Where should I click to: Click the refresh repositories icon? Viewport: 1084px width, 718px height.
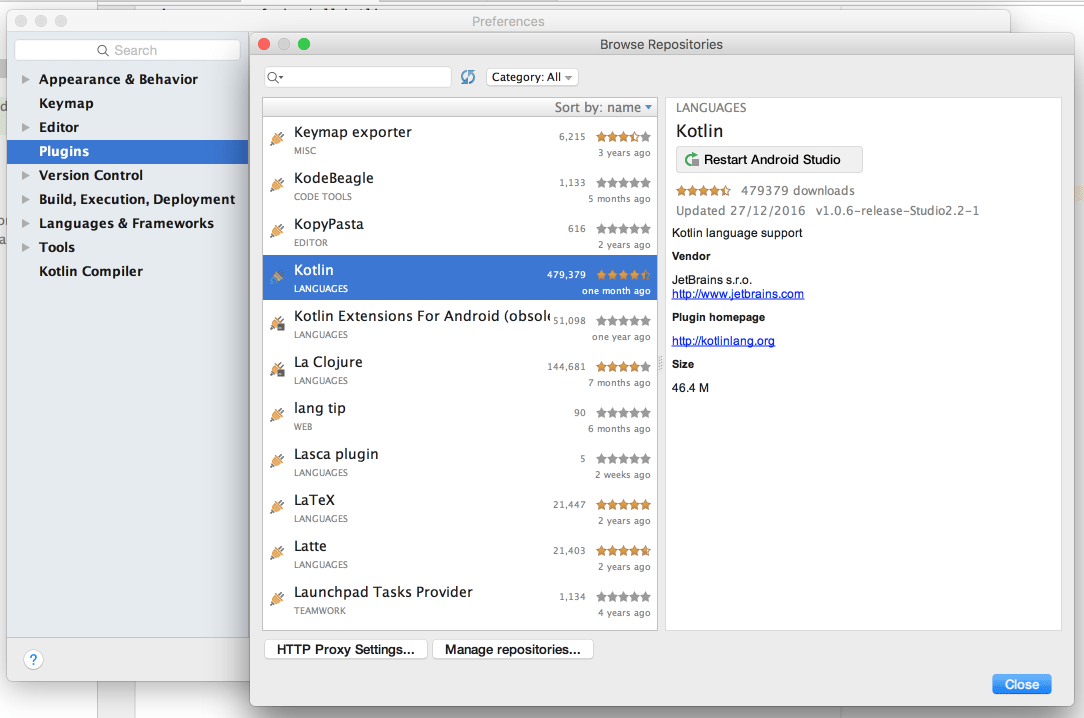pos(468,77)
